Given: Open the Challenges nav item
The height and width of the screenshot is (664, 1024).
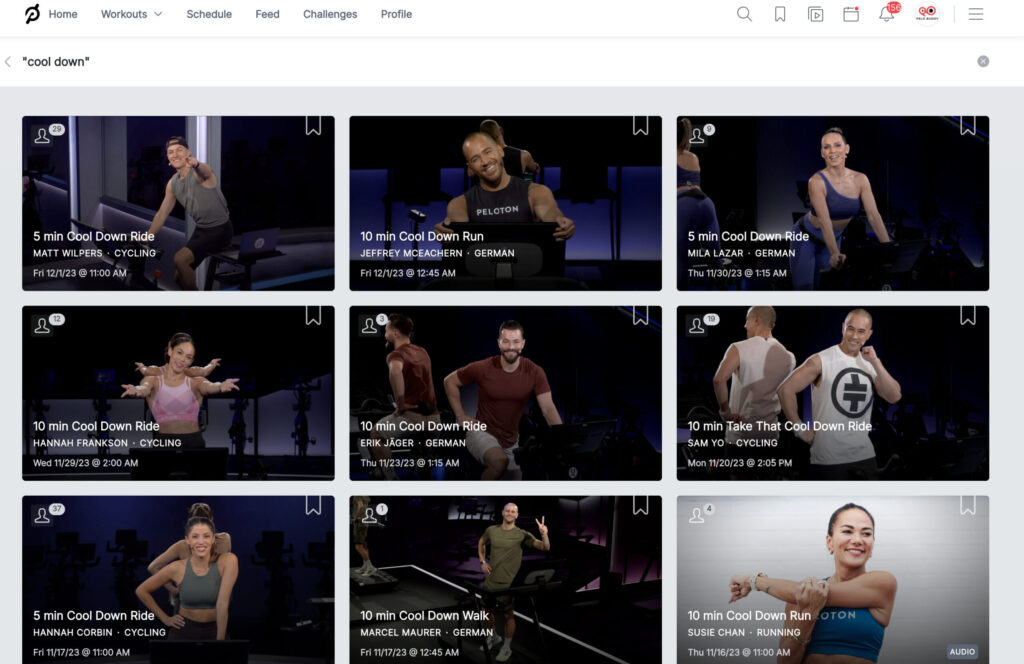Looking at the screenshot, I should coord(330,14).
